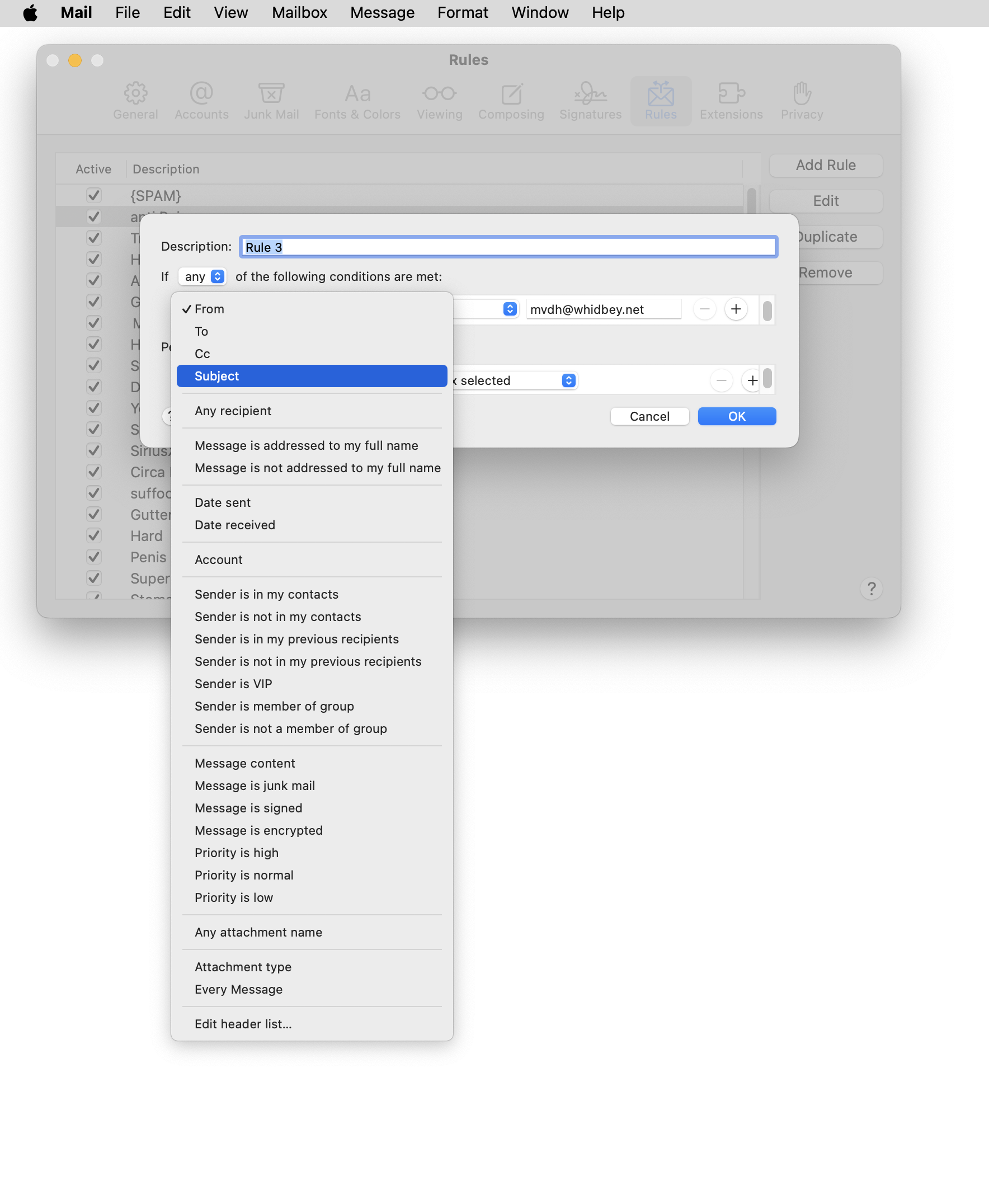Image resolution: width=989 pixels, height=1204 pixels.
Task: Open the Junk Mail preferences tab
Action: pos(271,101)
